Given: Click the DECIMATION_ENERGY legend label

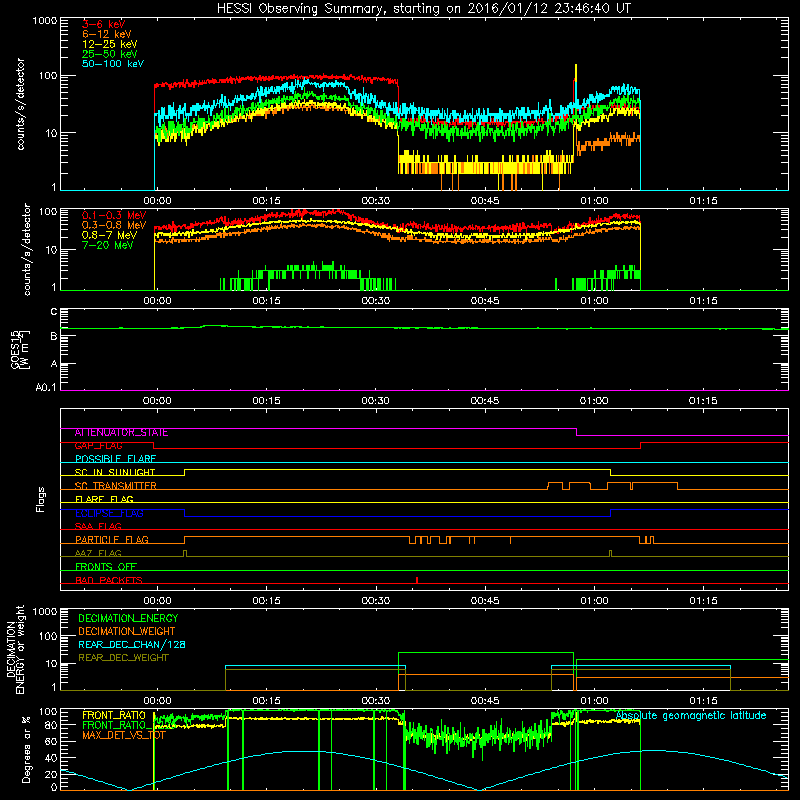Looking at the screenshot, I should pyautogui.click(x=128, y=618).
